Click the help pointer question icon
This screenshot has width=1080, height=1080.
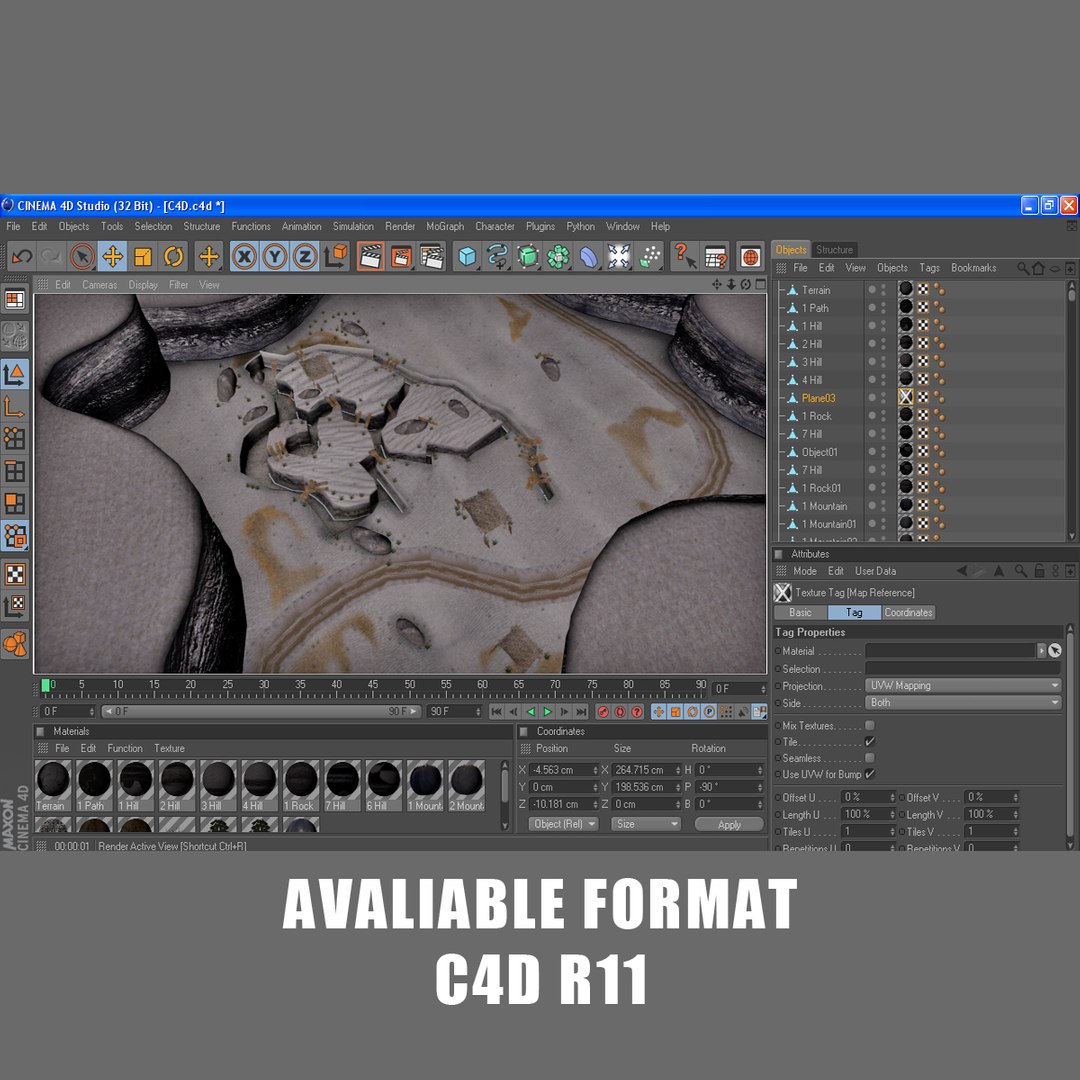coord(685,257)
